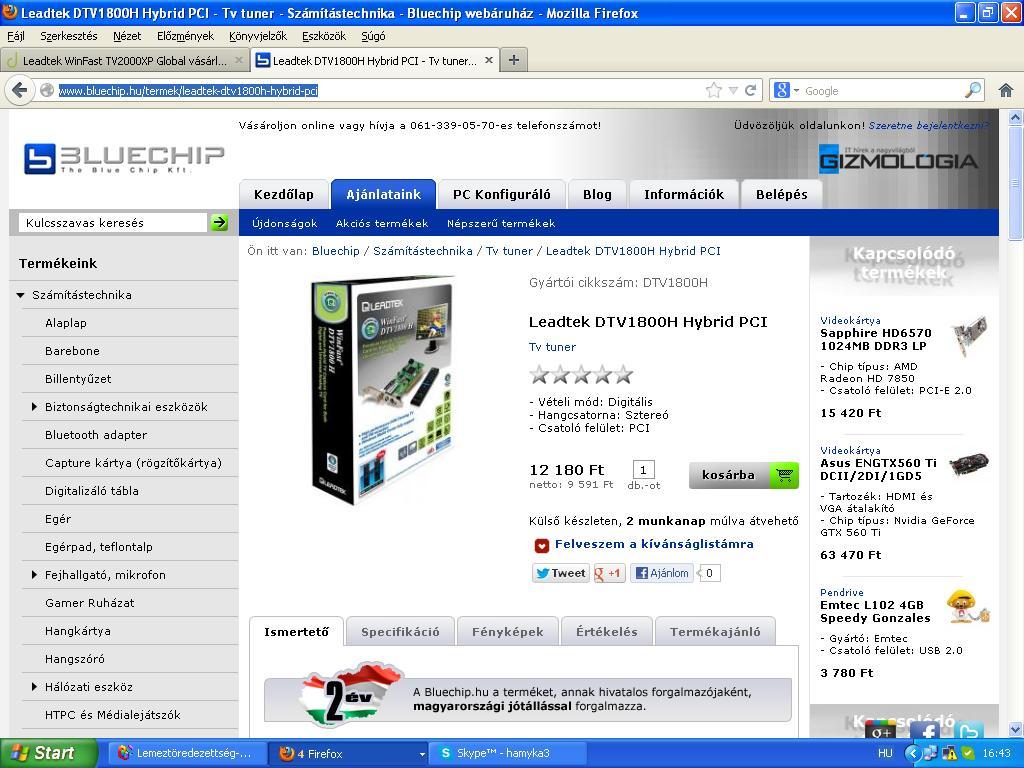
Task: Open the PC Konfiguráló navigation tab
Action: (x=502, y=195)
